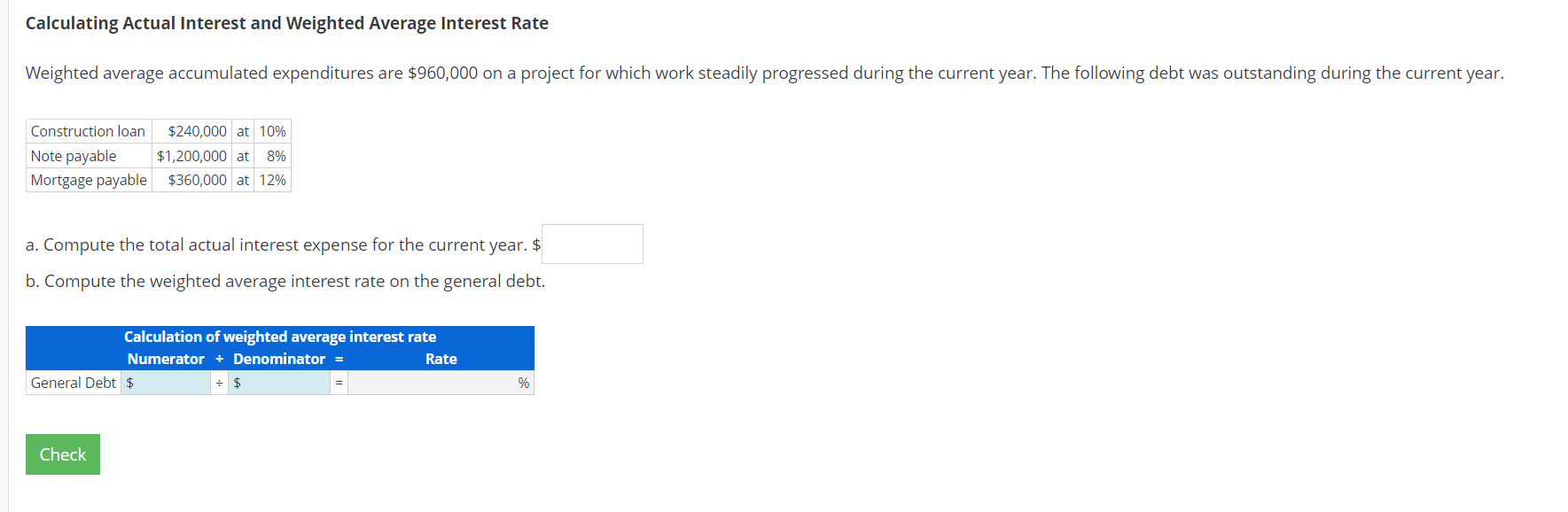This screenshot has width=1568, height=512.
Task: Click the $1,200,000 amount cell
Action: pyautogui.click(x=191, y=155)
